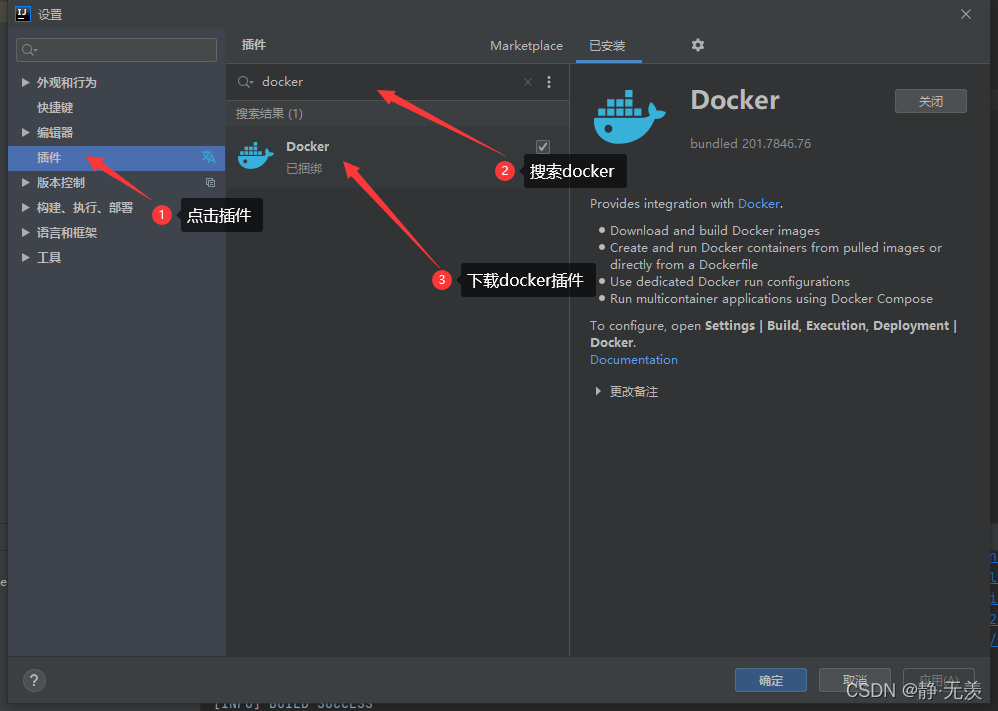
Task: Click the IntelliJ IDEA logo icon
Action: coord(22,13)
